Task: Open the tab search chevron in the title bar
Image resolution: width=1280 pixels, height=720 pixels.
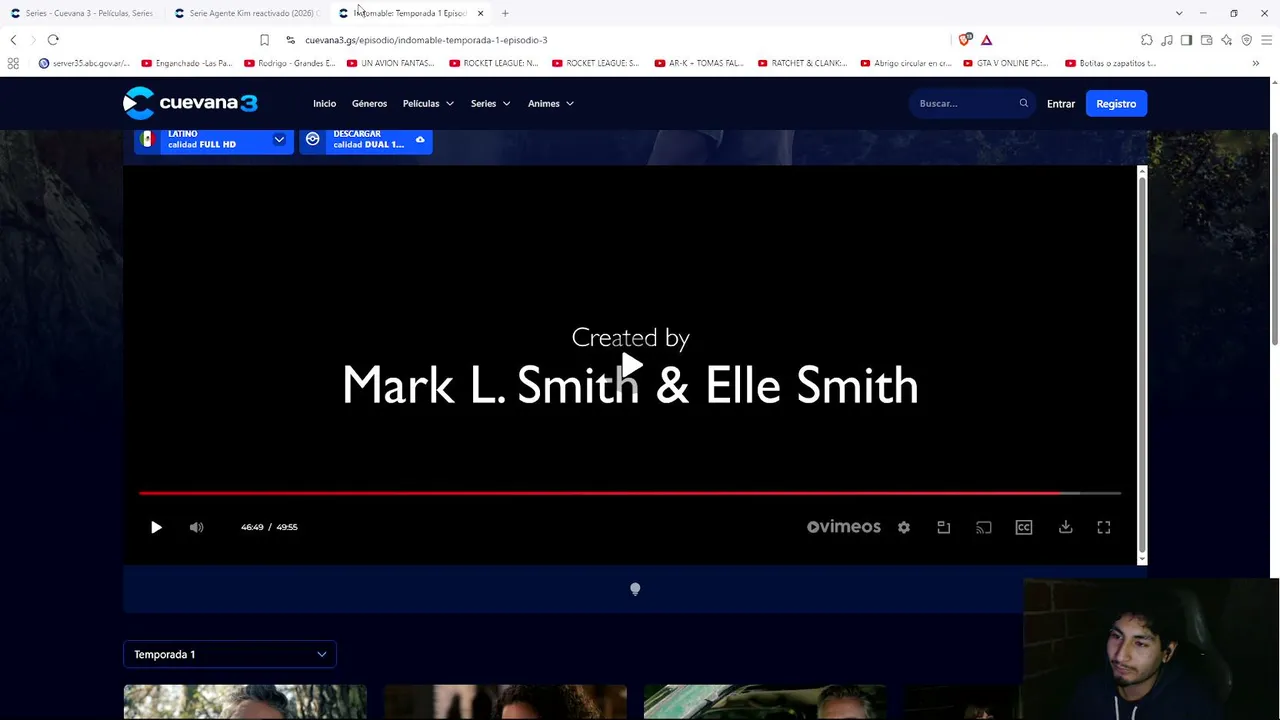Action: 1179,13
